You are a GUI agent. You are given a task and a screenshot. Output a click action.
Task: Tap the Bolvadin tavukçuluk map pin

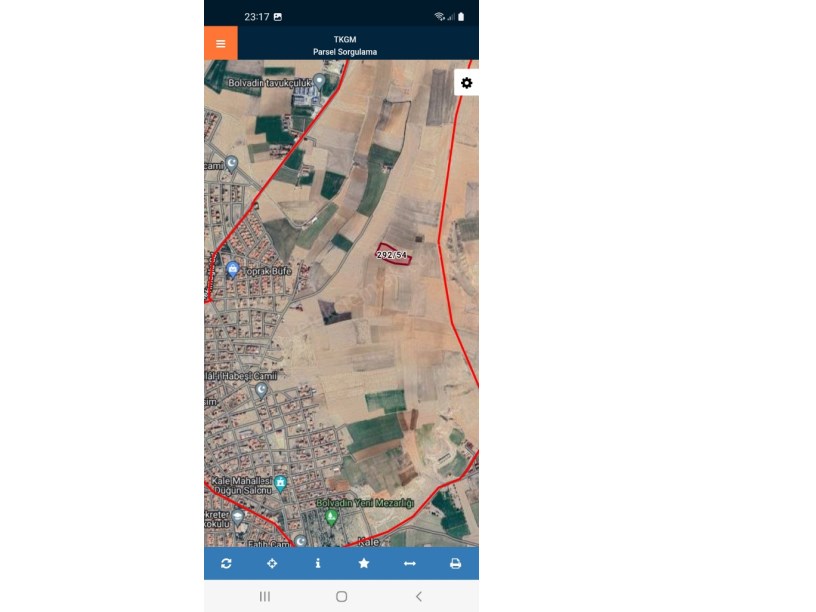pos(320,81)
